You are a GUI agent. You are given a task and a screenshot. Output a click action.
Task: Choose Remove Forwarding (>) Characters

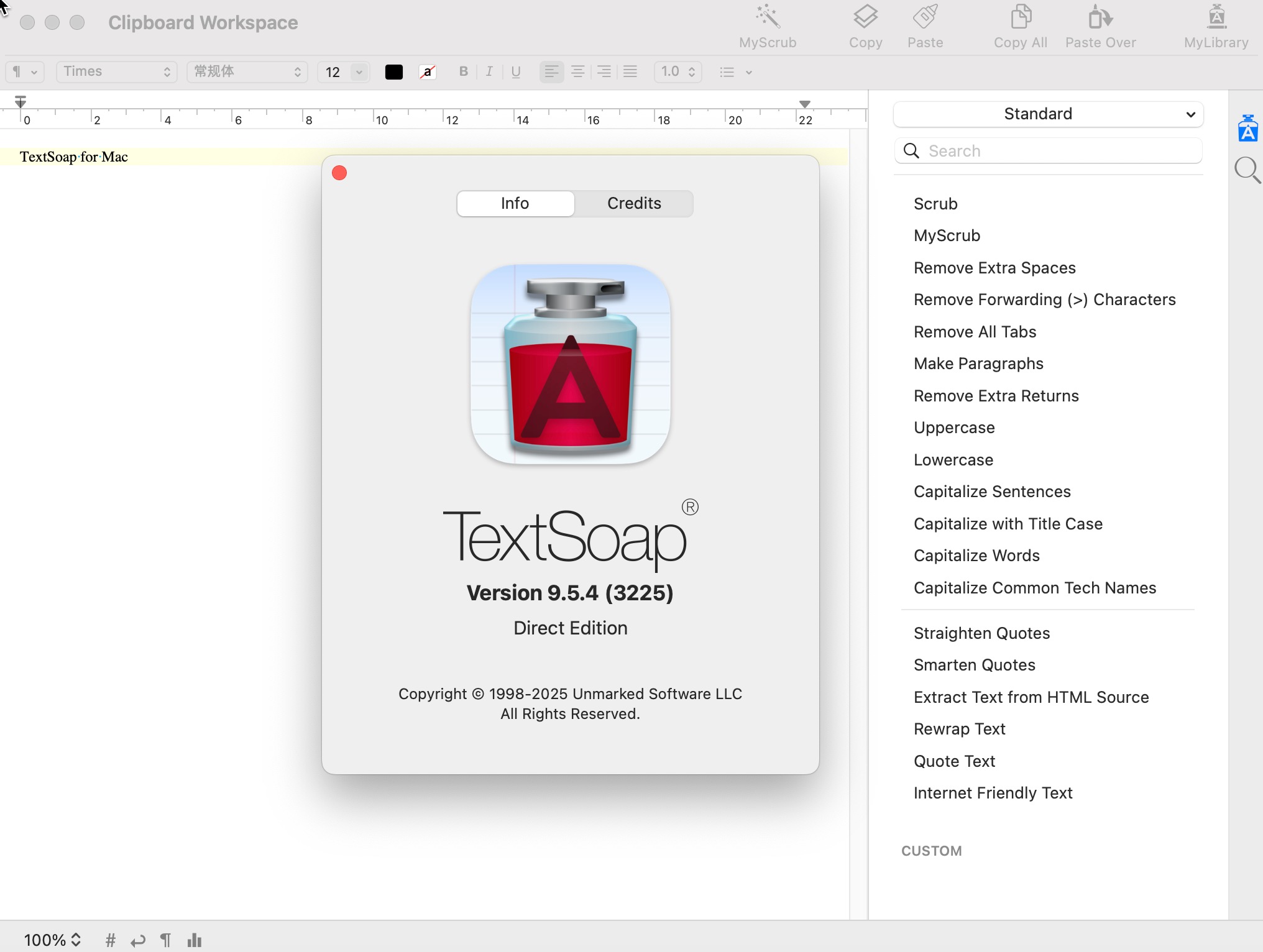click(x=1044, y=300)
